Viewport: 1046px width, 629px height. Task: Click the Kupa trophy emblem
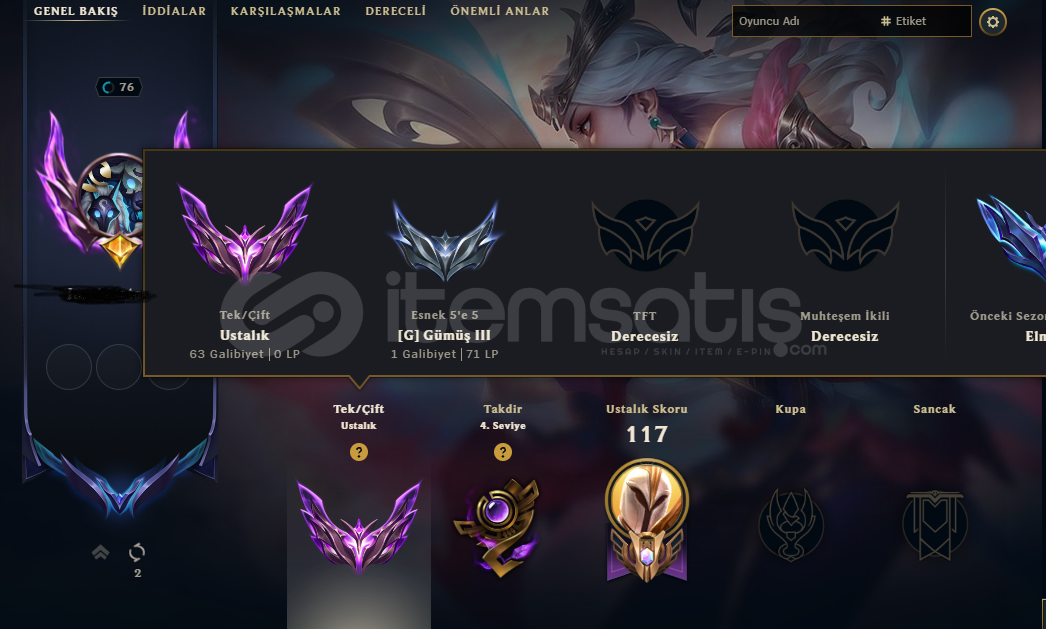coord(791,525)
